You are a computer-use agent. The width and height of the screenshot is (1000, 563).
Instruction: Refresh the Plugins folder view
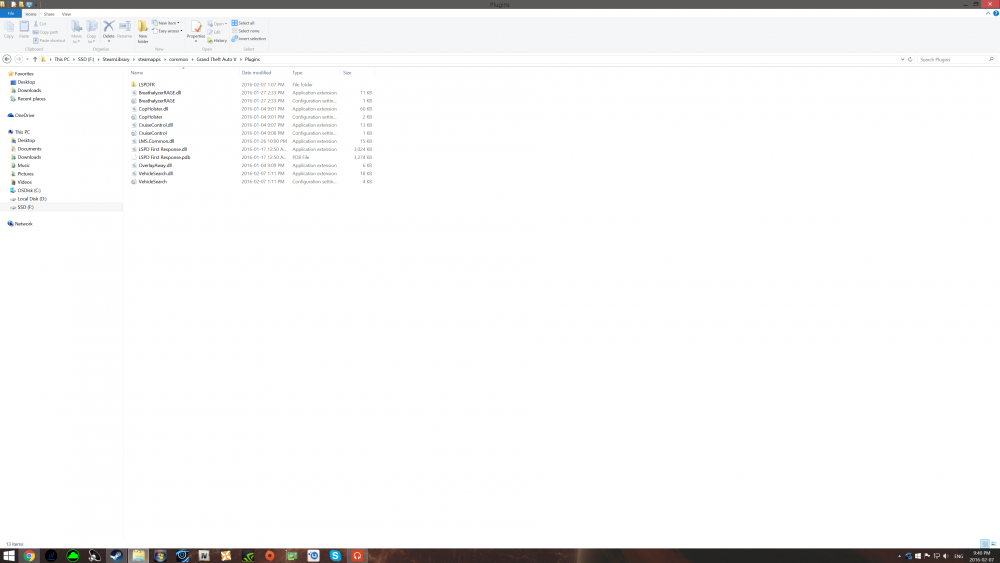click(910, 59)
